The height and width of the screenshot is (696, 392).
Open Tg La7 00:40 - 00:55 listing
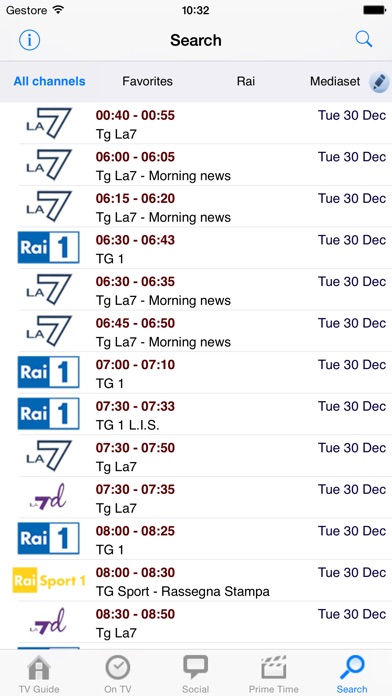click(x=196, y=123)
